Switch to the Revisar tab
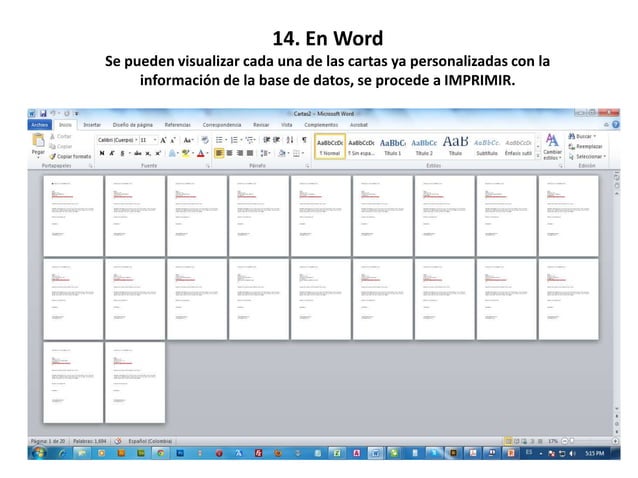This screenshot has height=478, width=638. pyautogui.click(x=261, y=125)
